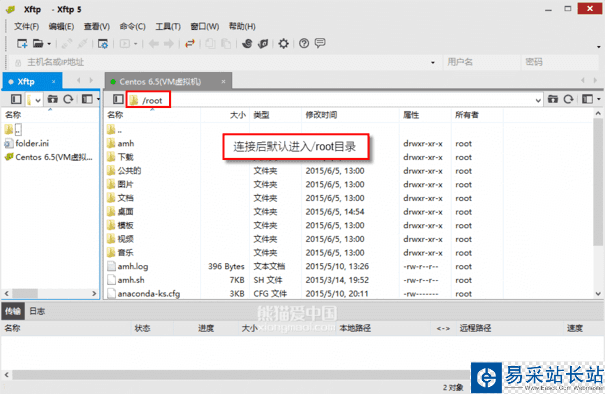Click the play/run toolbar icon
This screenshot has height=394, width=605.
[x=125, y=44]
